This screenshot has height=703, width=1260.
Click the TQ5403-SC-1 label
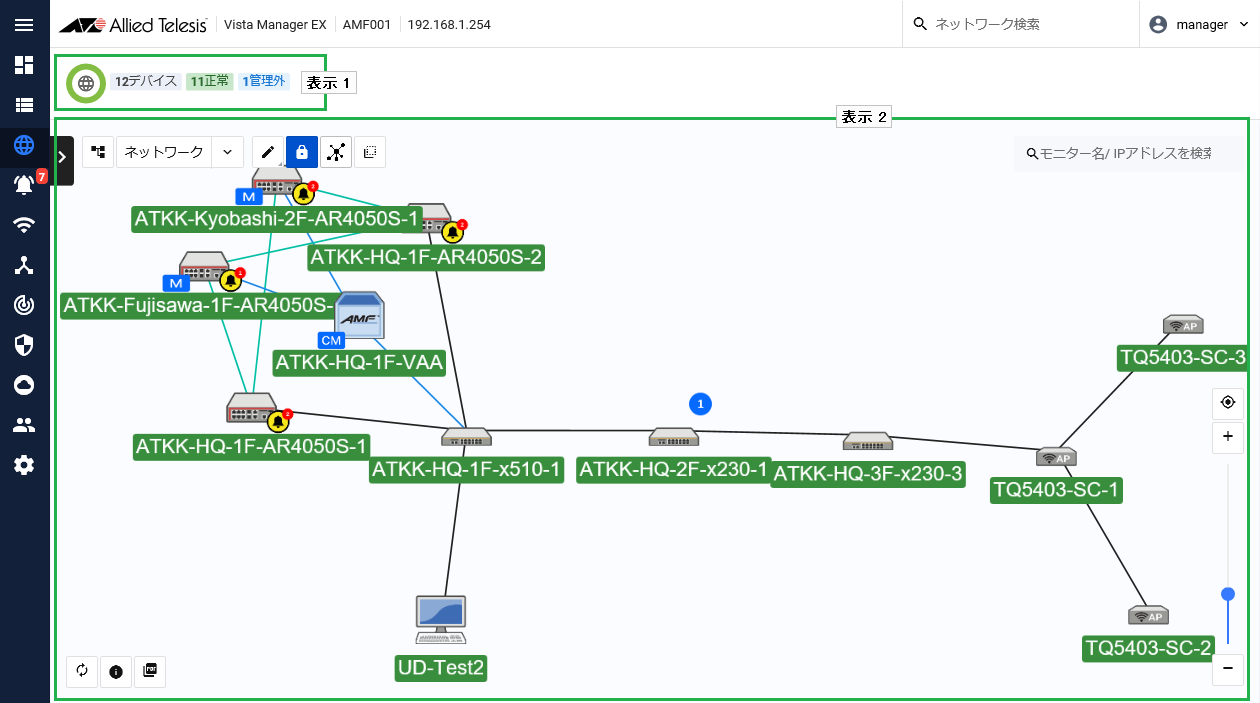1056,490
